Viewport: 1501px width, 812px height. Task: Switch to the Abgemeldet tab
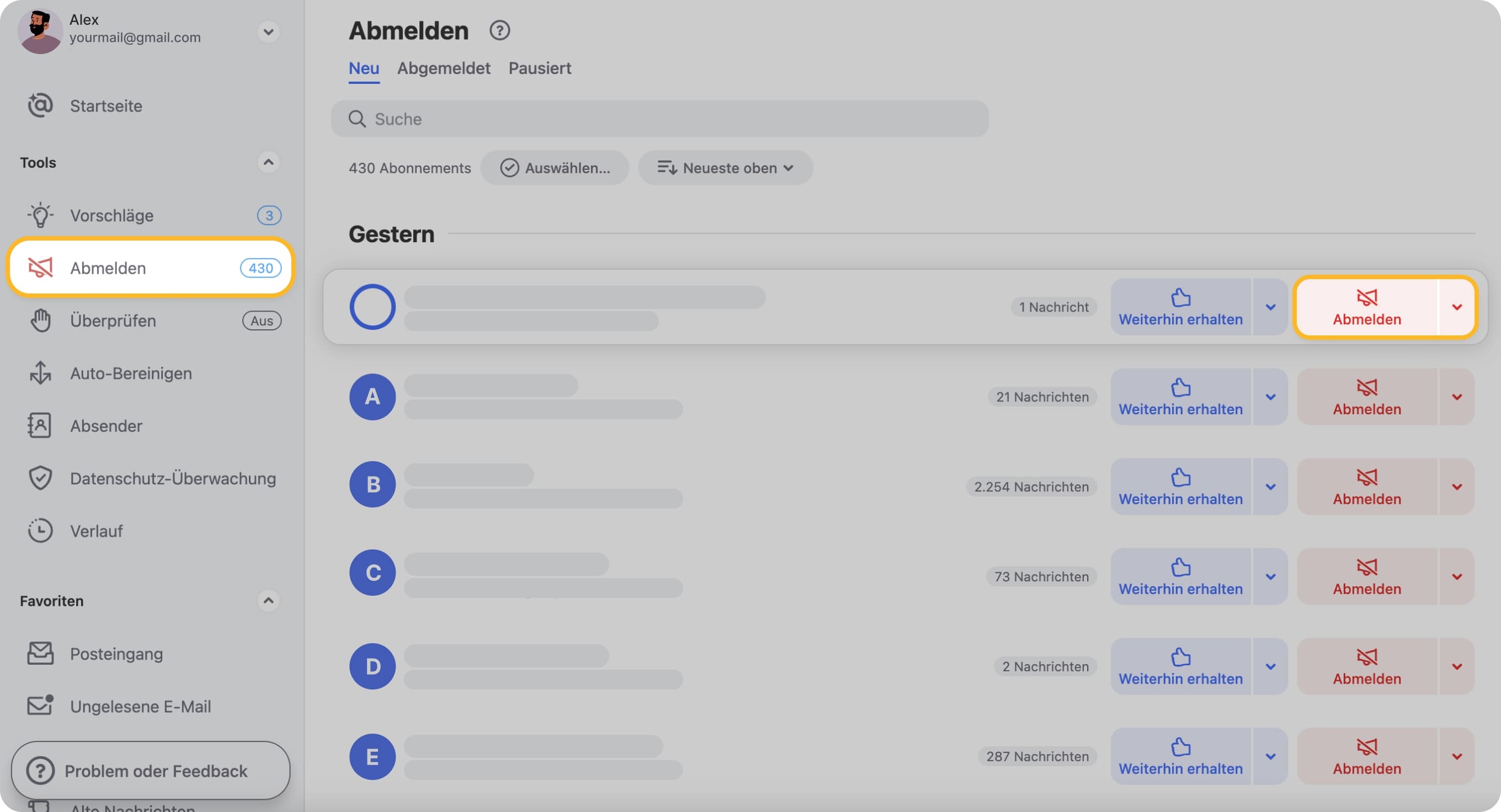(x=444, y=68)
